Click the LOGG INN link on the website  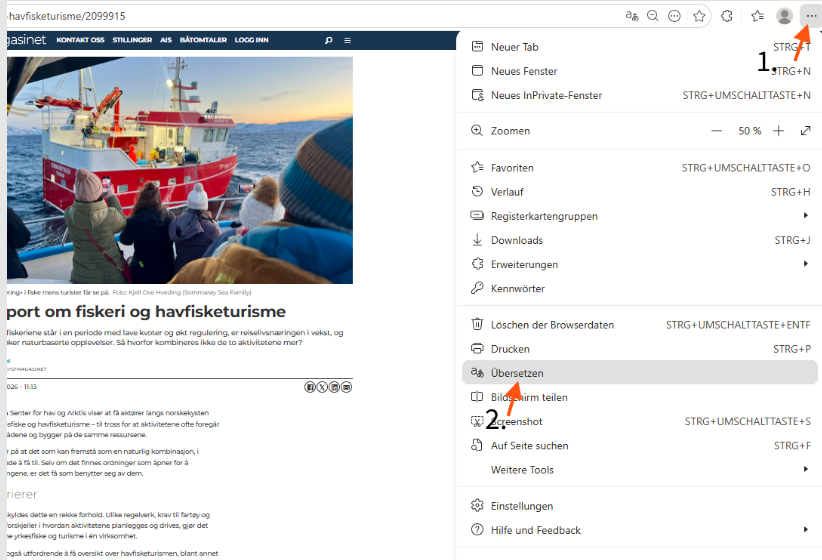point(252,40)
